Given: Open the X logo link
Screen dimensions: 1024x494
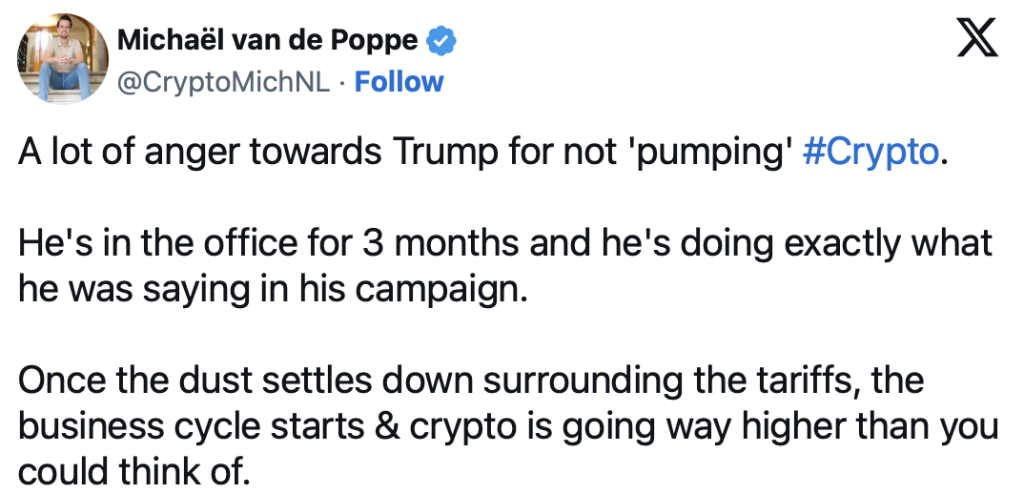Looking at the screenshot, I should (x=977, y=37).
